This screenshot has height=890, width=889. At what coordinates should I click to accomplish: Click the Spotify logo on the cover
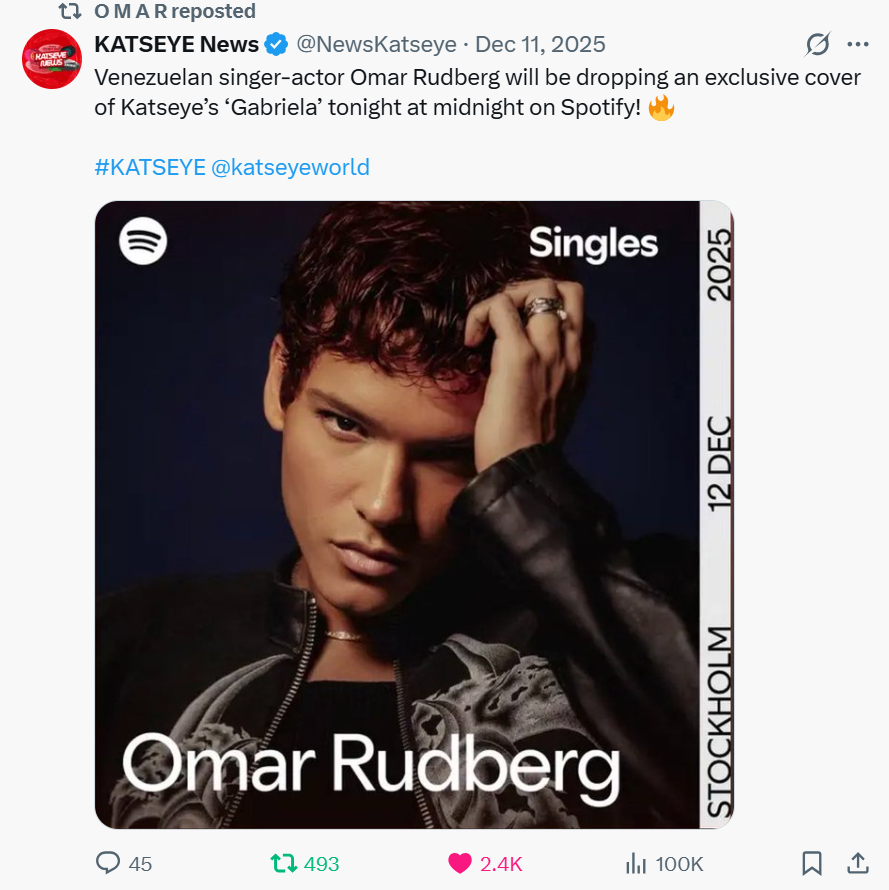coord(143,241)
